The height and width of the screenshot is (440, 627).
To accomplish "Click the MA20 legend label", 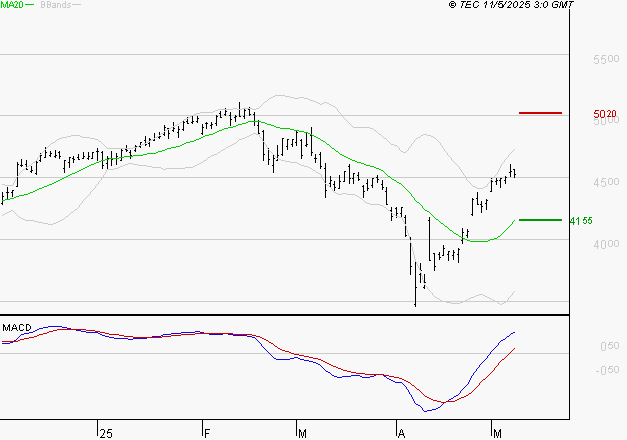I will pyautogui.click(x=12, y=5).
